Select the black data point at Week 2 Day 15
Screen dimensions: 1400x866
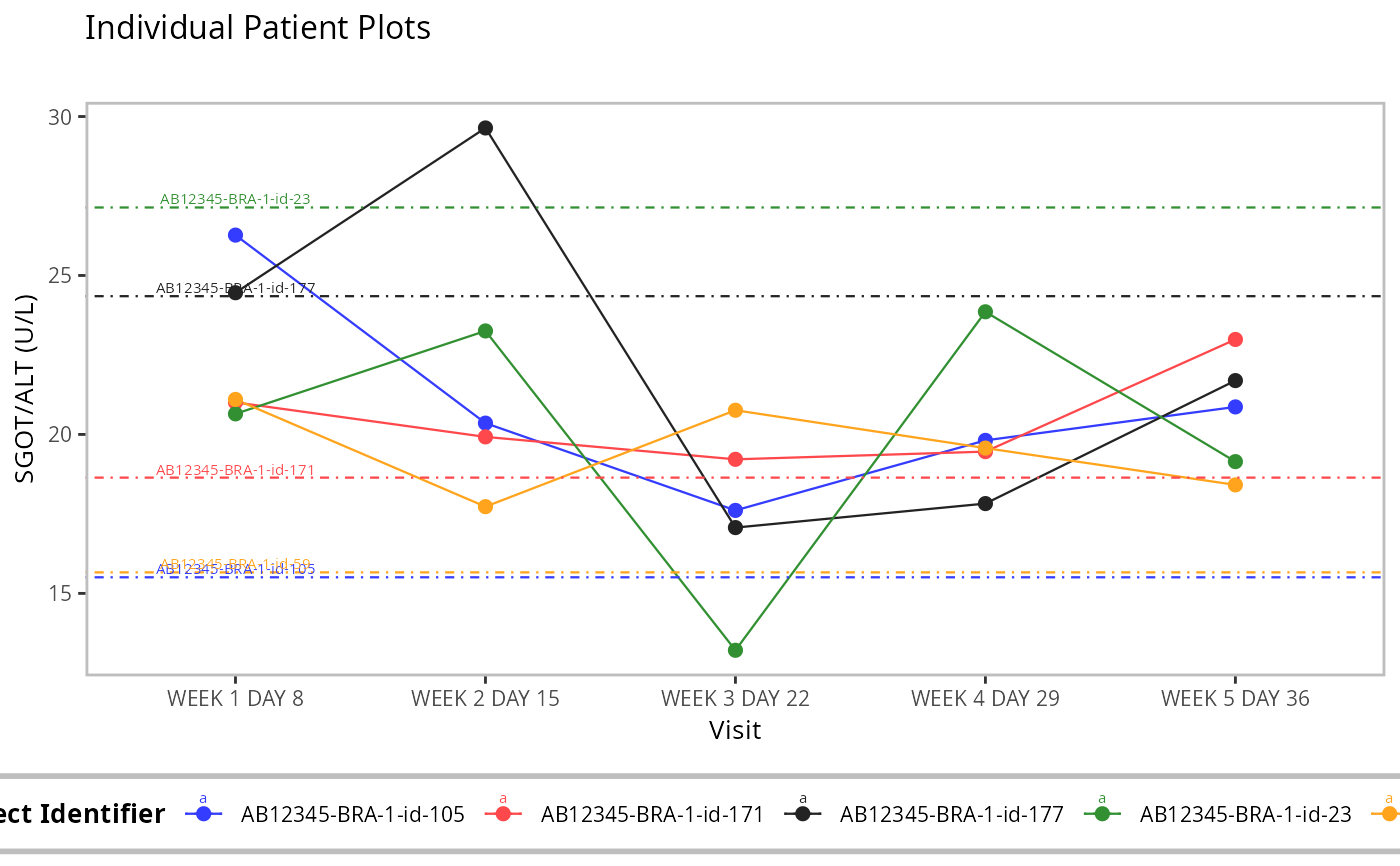click(485, 128)
